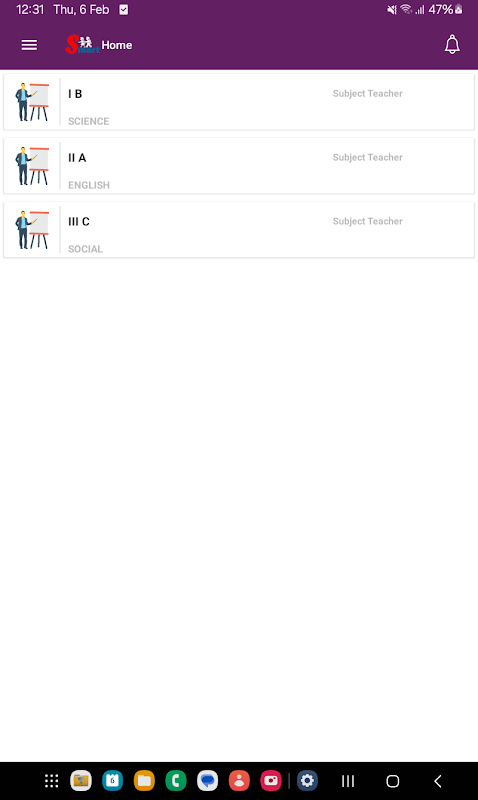Tap the Home title in header
The image size is (478, 800).
click(117, 45)
